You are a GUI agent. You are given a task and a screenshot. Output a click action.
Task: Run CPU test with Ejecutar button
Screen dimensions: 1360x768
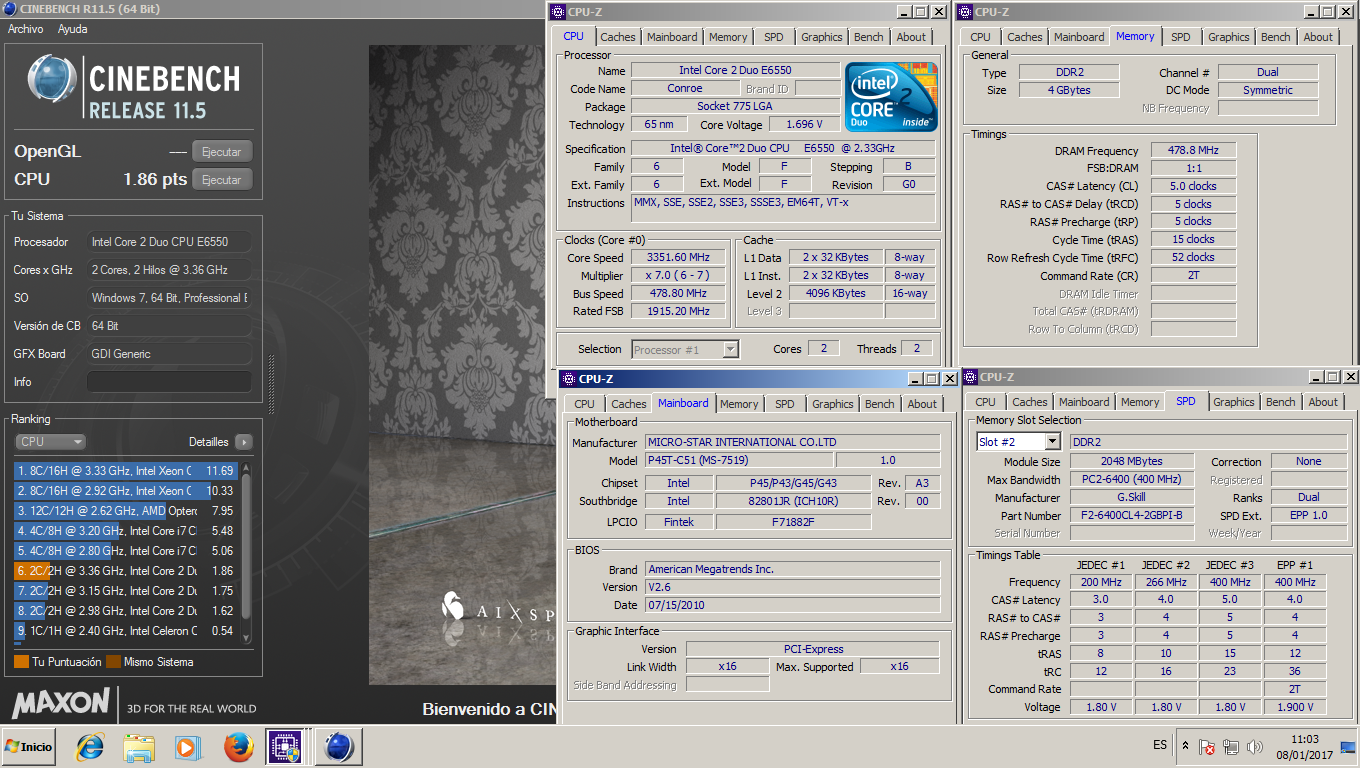click(221, 180)
